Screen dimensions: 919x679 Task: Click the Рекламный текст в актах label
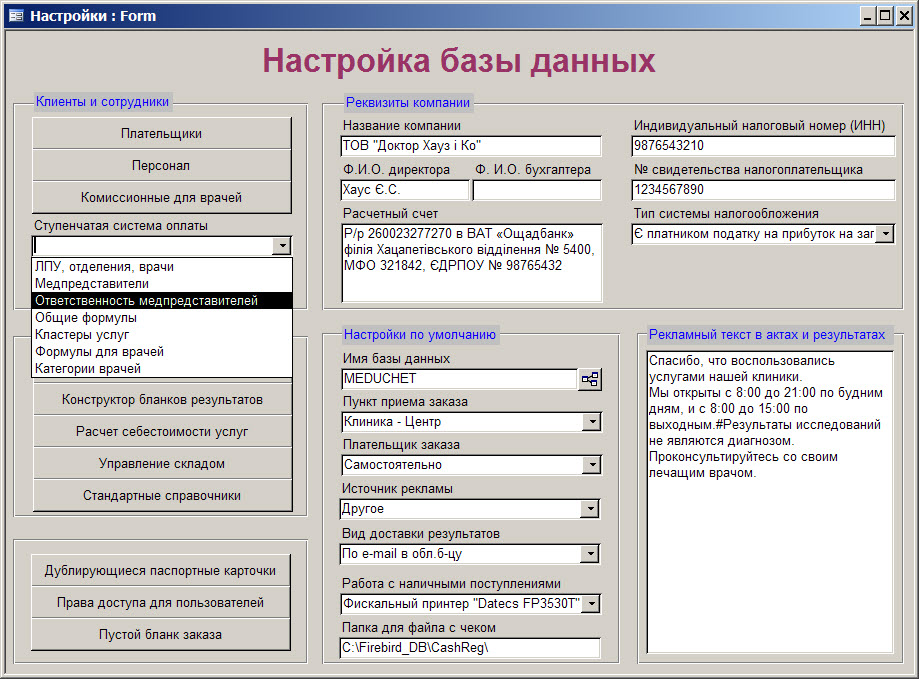767,335
